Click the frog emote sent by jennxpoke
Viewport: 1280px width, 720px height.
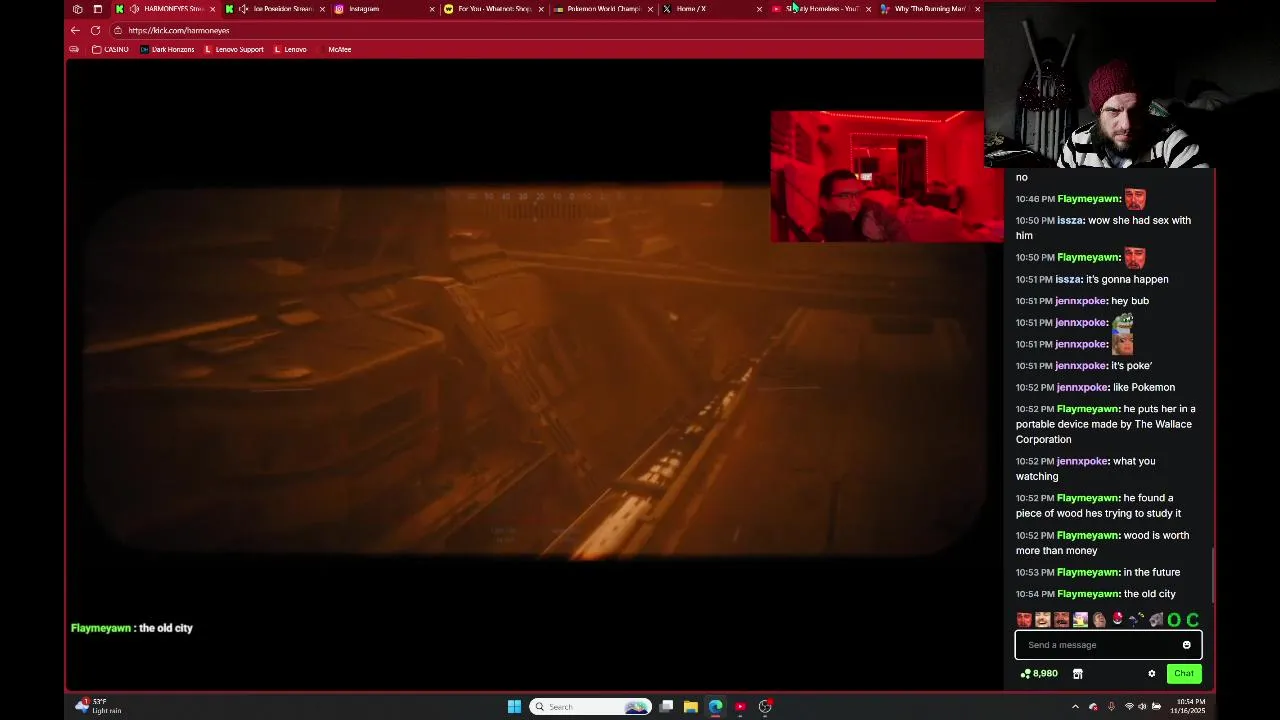click(1123, 322)
